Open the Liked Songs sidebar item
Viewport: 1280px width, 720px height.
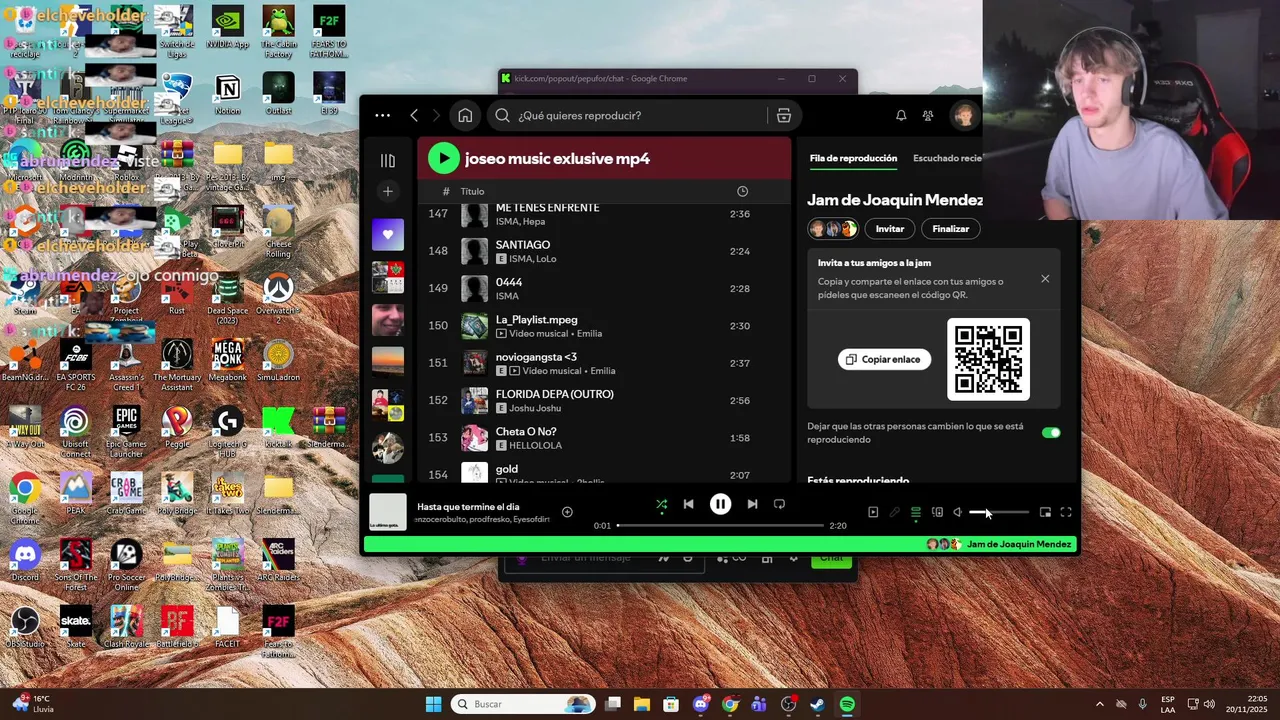(x=388, y=235)
